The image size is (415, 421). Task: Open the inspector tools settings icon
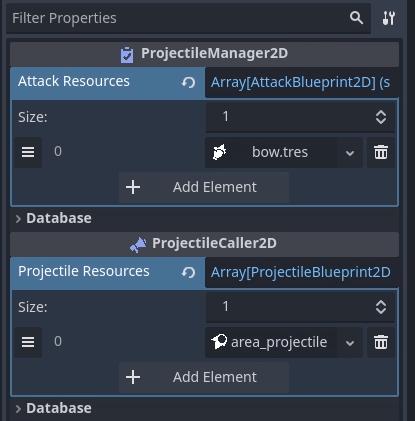389,18
